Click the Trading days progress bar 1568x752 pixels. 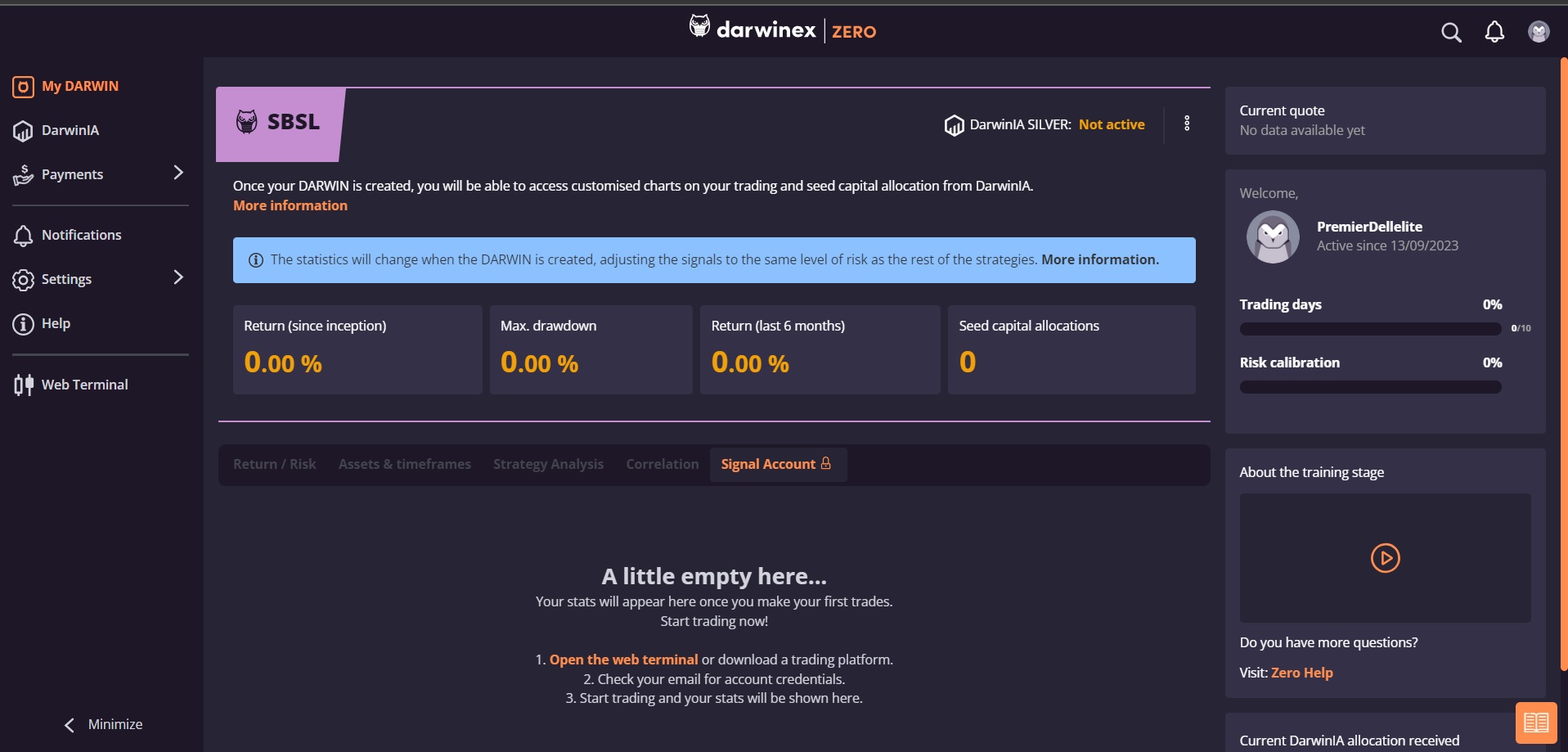1370,329
